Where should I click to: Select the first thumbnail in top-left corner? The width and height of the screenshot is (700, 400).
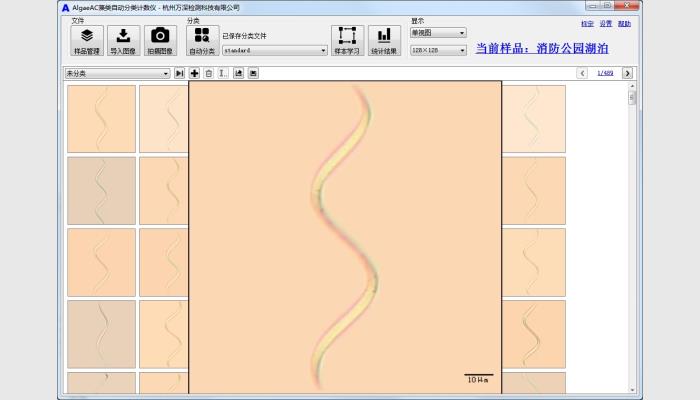[x=101, y=118]
